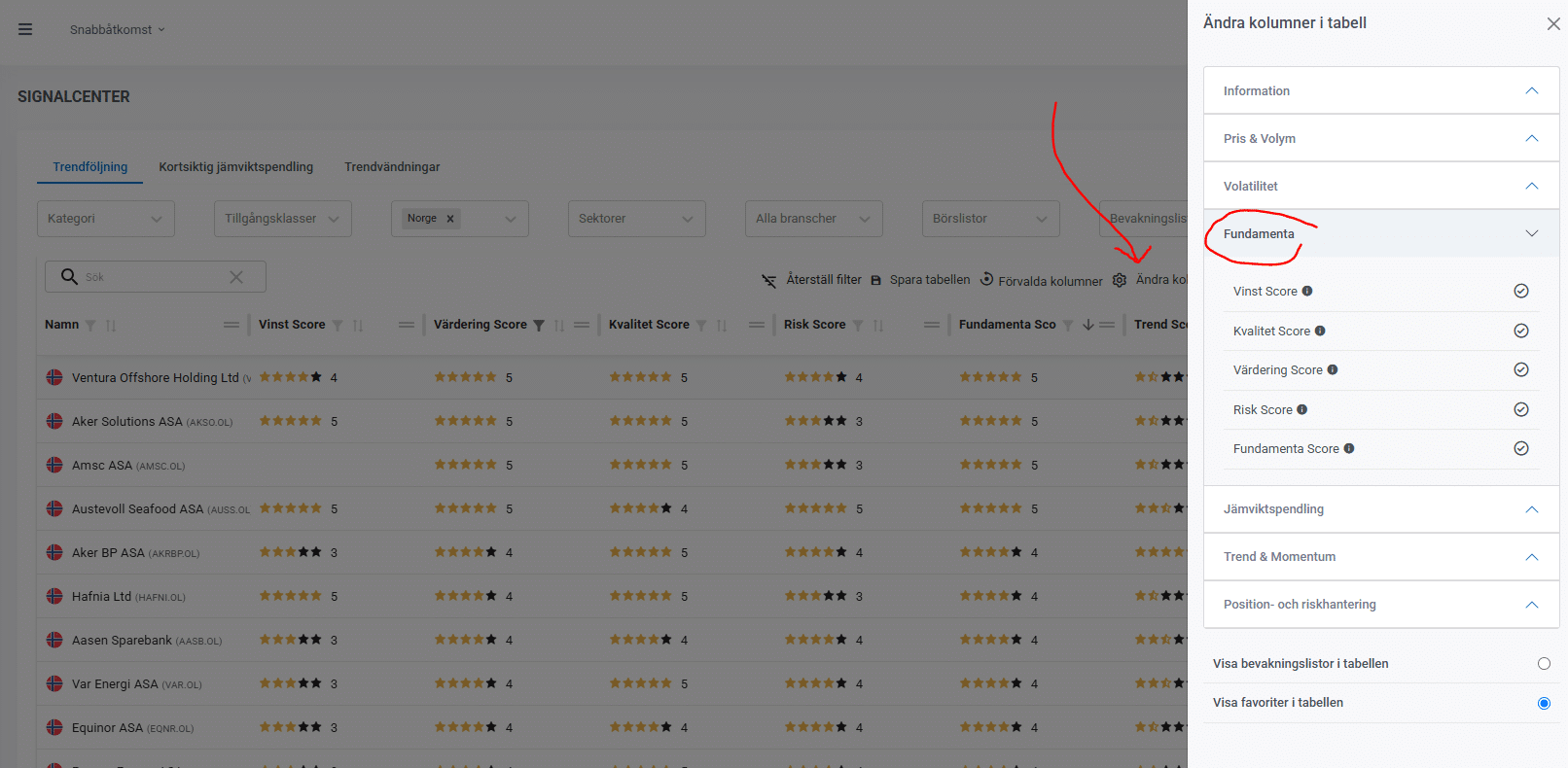
Task: Expand the Volatilitet section
Action: (x=1380, y=186)
